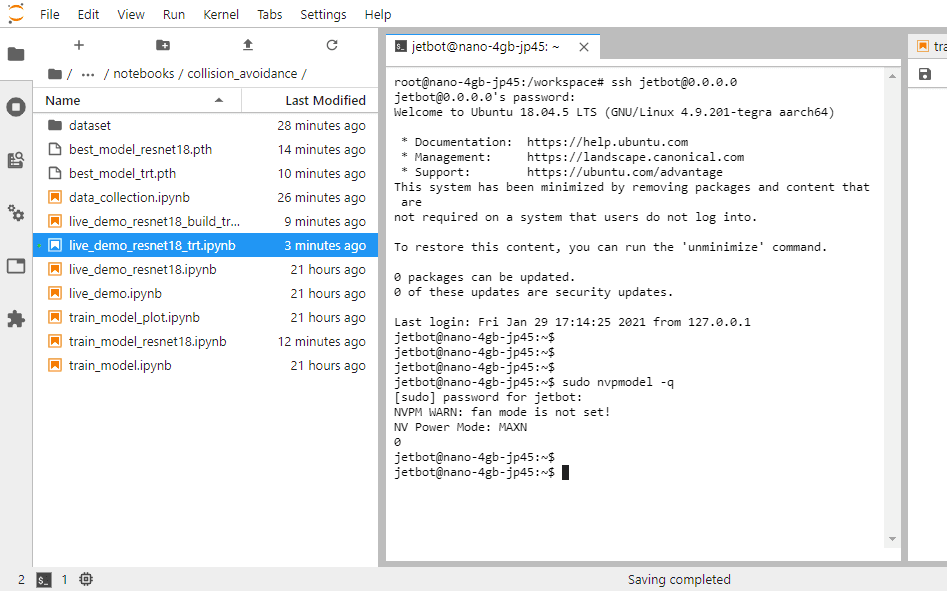This screenshot has width=947, height=591.
Task: Click the Upload Files icon
Action: pos(248,45)
